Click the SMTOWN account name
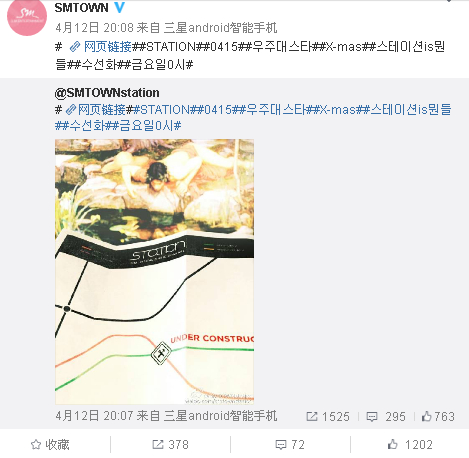The height and width of the screenshot is (458, 469). [x=82, y=8]
